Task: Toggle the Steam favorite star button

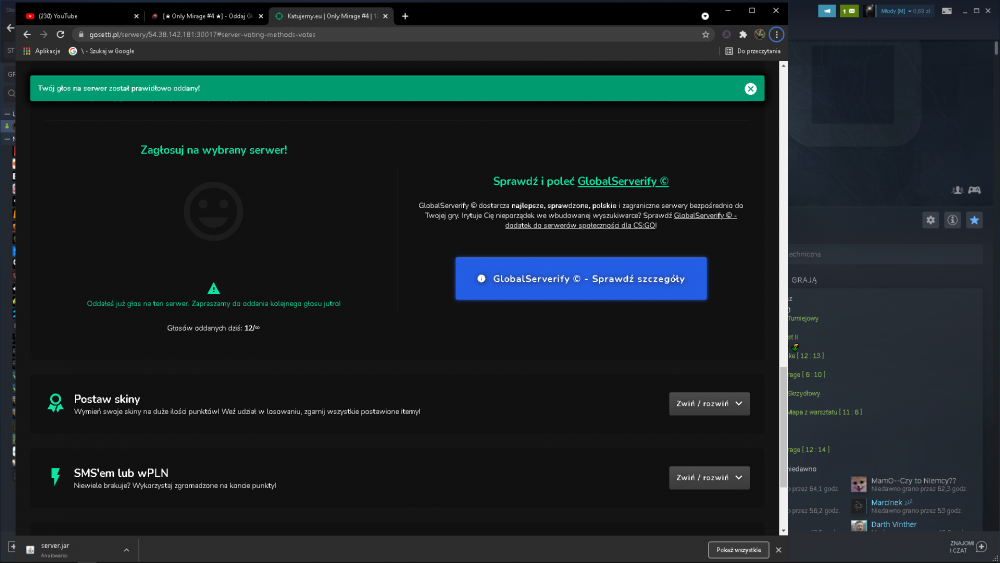Action: click(974, 220)
